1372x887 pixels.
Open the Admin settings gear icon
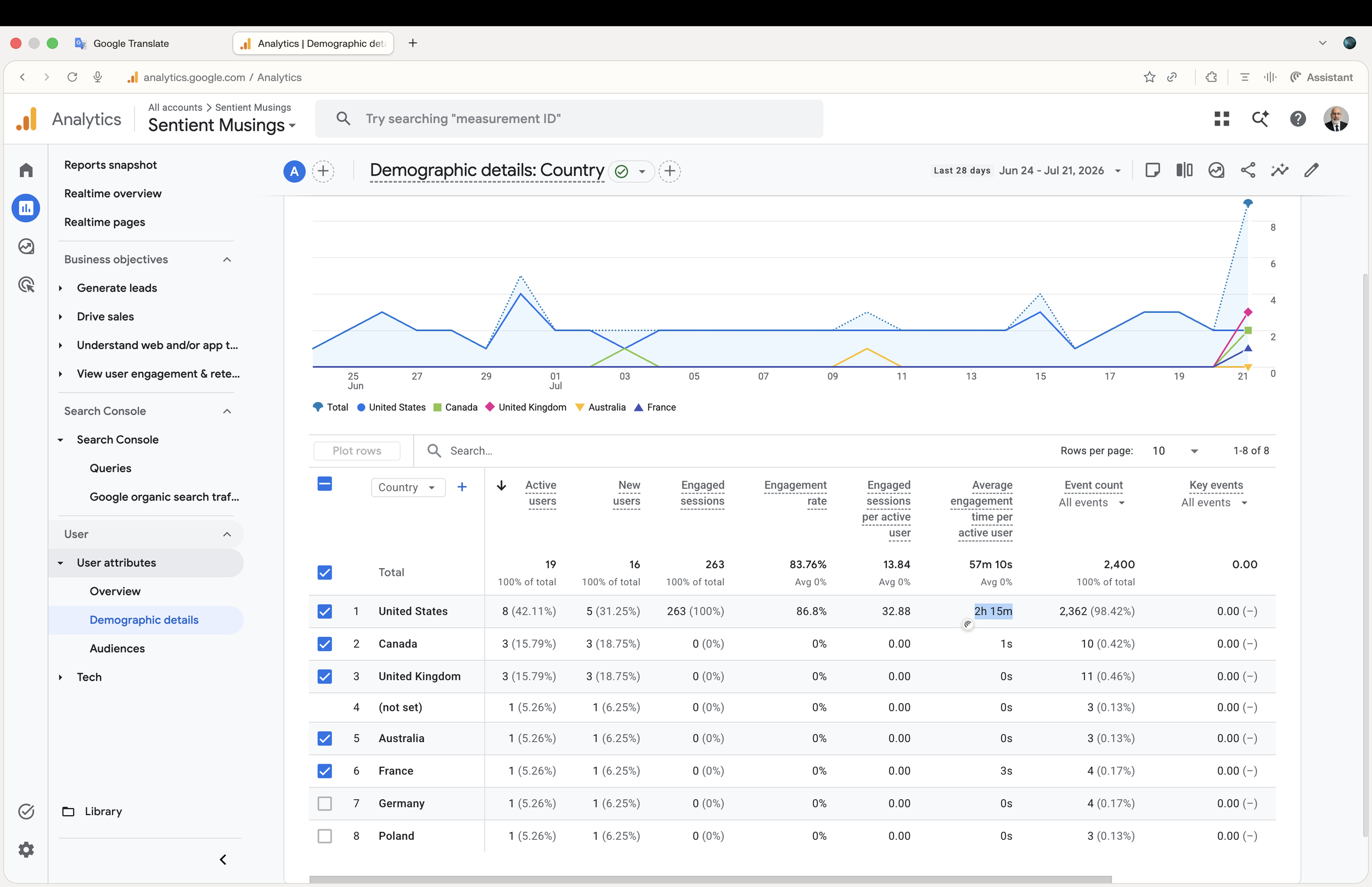26,850
